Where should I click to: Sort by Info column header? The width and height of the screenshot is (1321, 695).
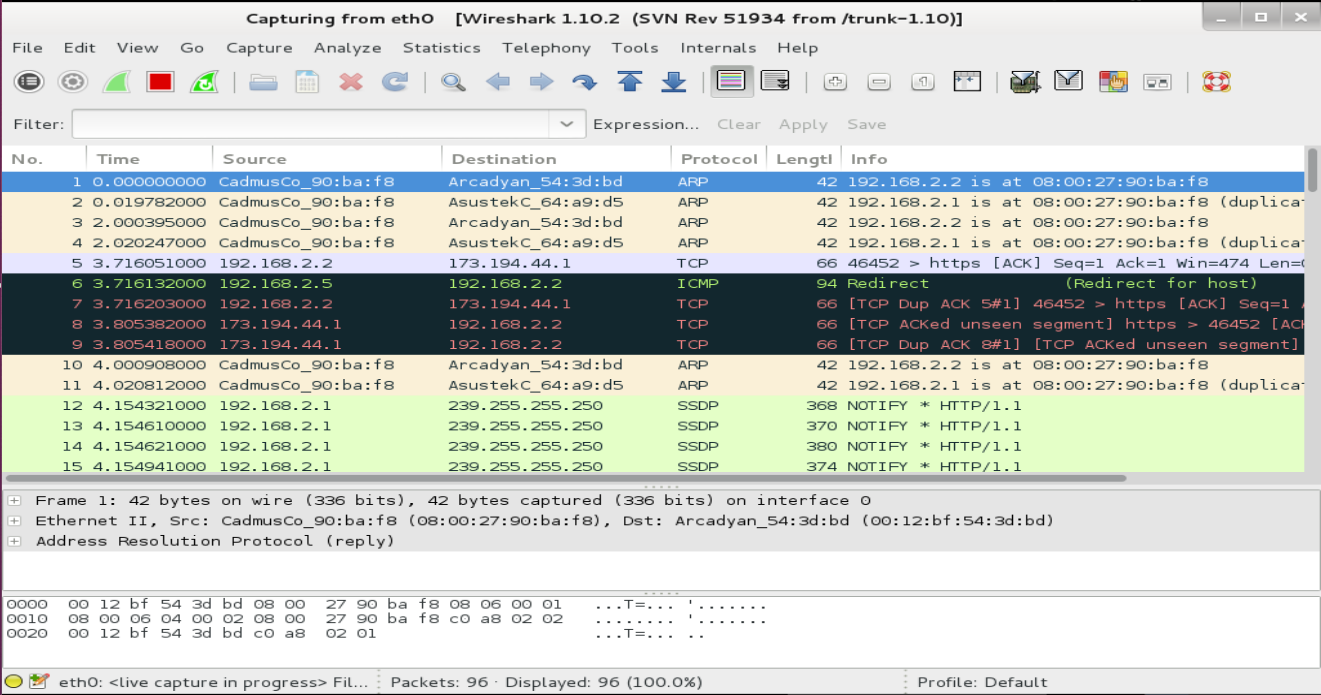pos(1073,159)
